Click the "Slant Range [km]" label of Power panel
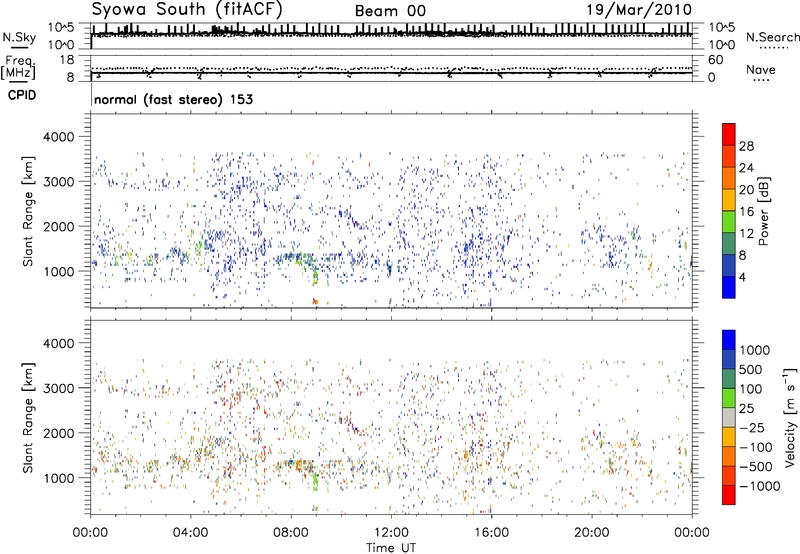This screenshot has width=800, height=554. coord(28,211)
